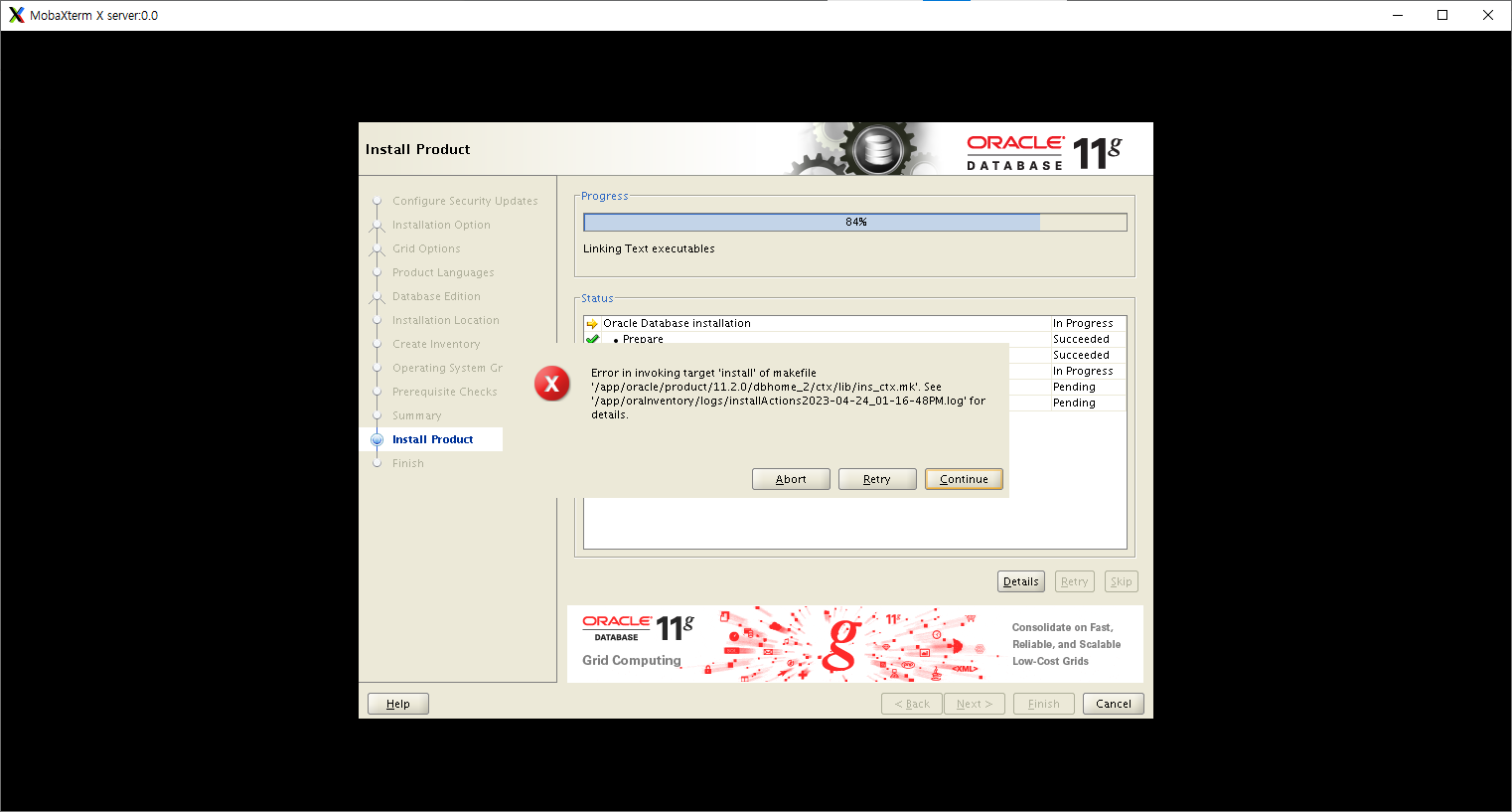Click the Next button
This screenshot has width=1512, height=812.
point(975,704)
